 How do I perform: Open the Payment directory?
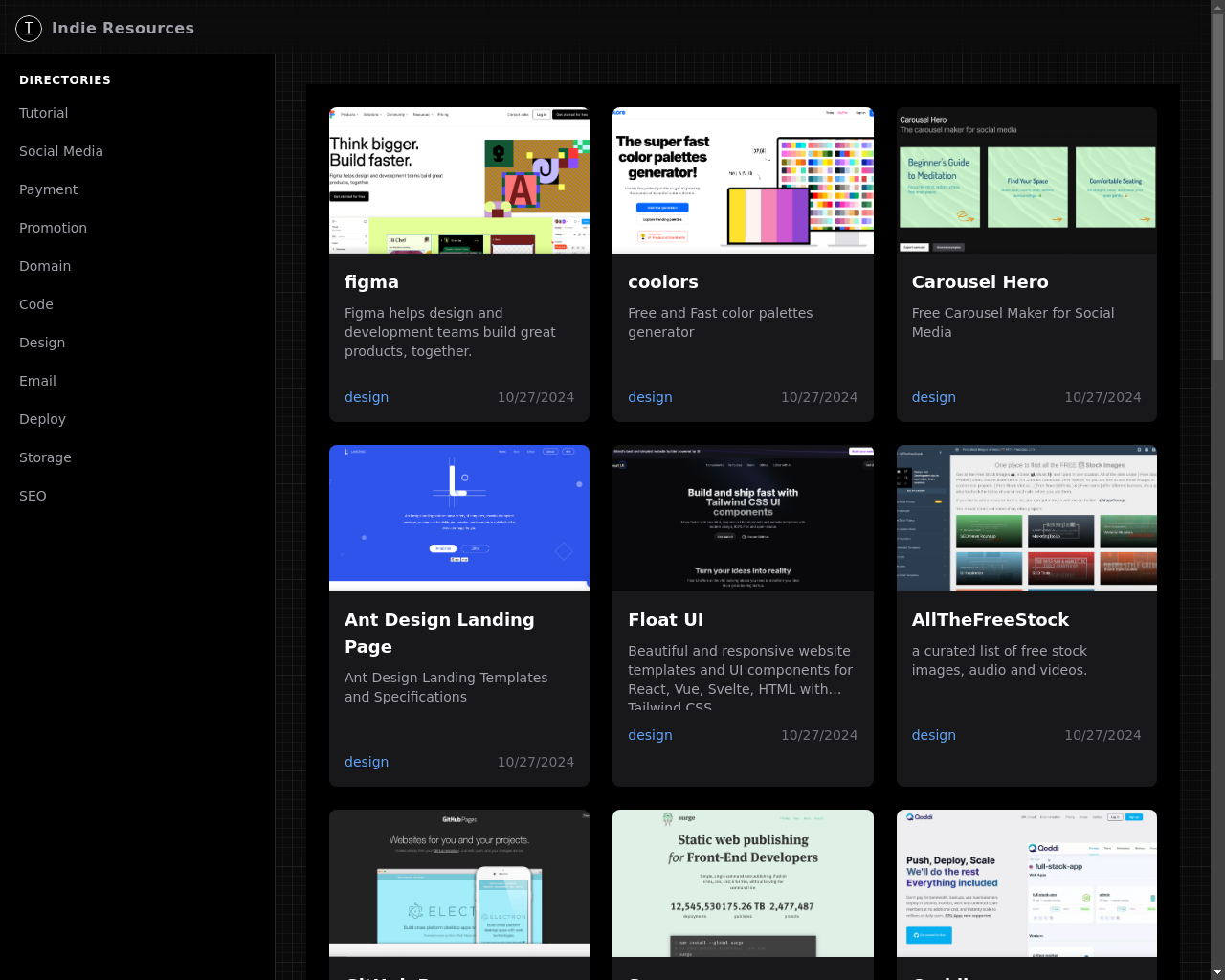49,189
